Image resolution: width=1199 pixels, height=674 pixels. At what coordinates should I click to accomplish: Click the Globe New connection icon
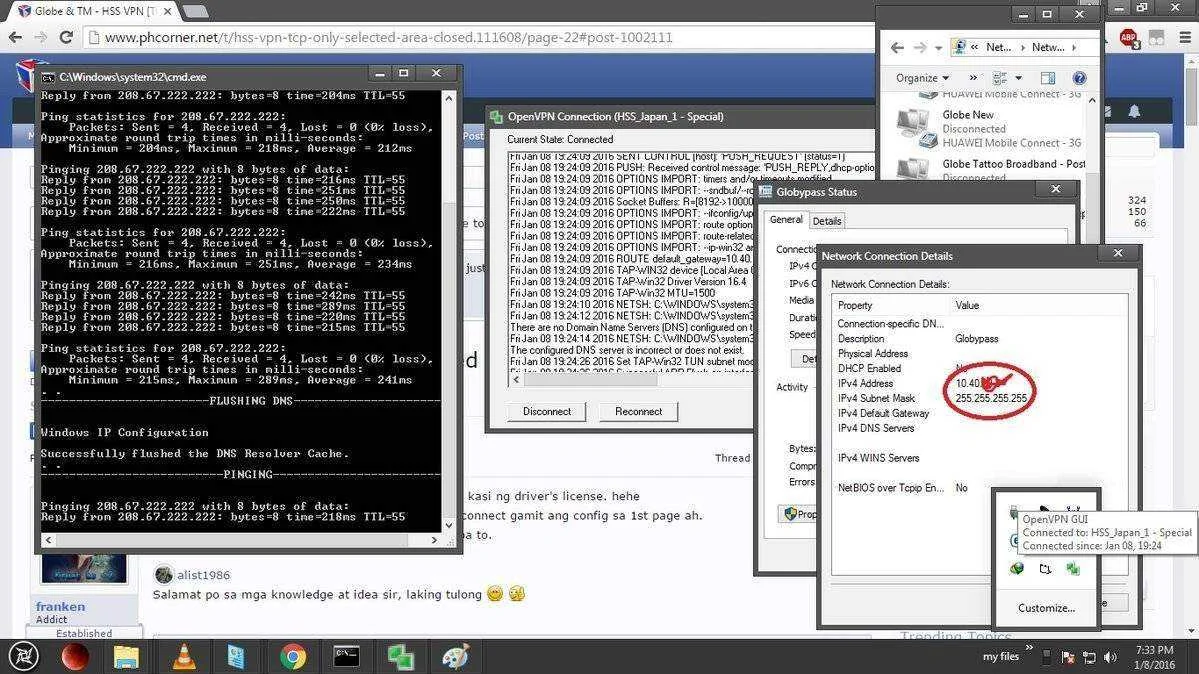[916, 128]
